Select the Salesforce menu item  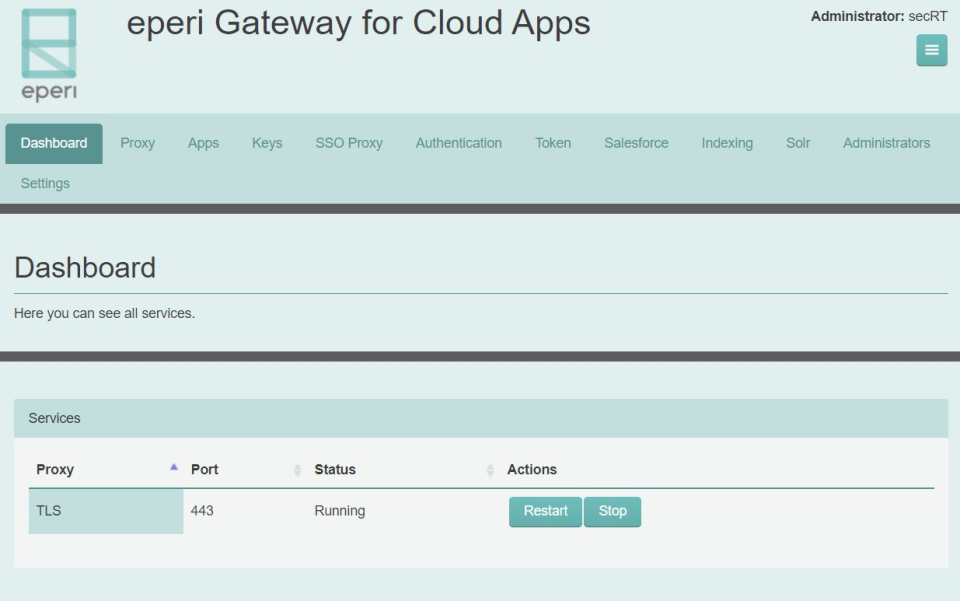click(x=634, y=143)
